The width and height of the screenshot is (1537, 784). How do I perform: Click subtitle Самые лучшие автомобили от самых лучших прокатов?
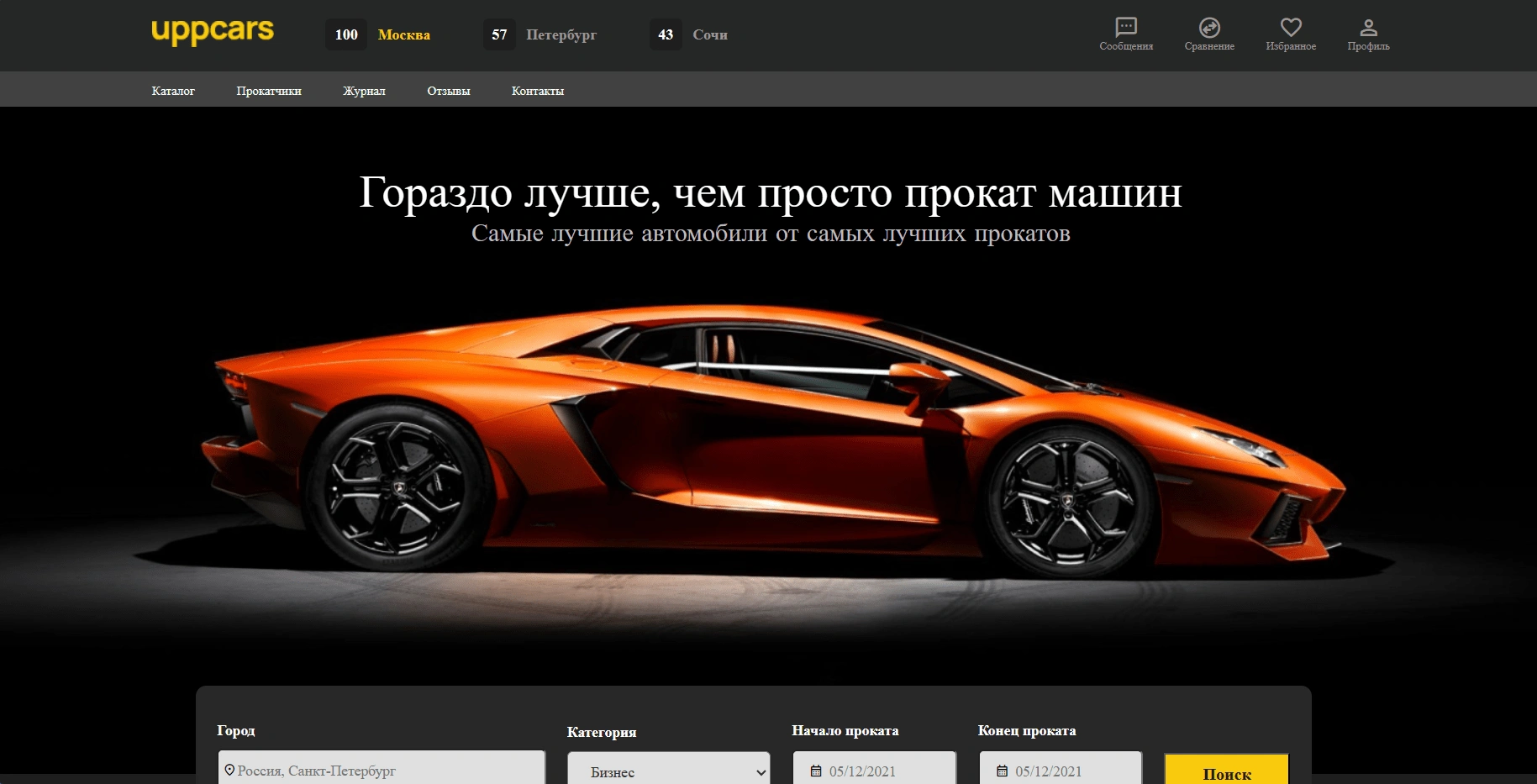pyautogui.click(x=771, y=234)
